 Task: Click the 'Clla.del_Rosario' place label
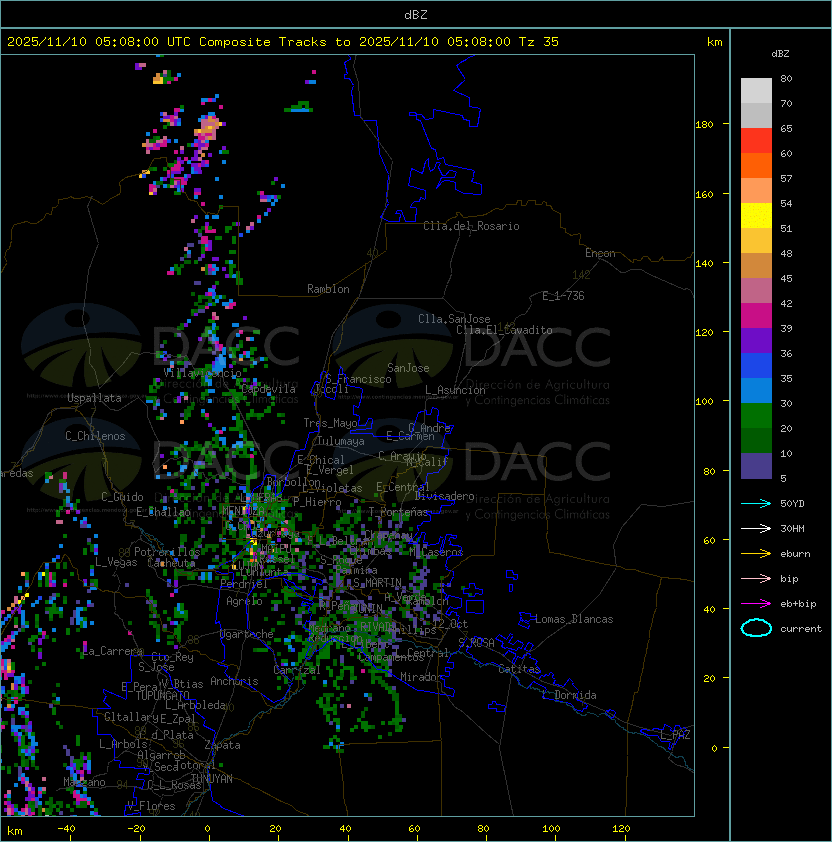[471, 226]
